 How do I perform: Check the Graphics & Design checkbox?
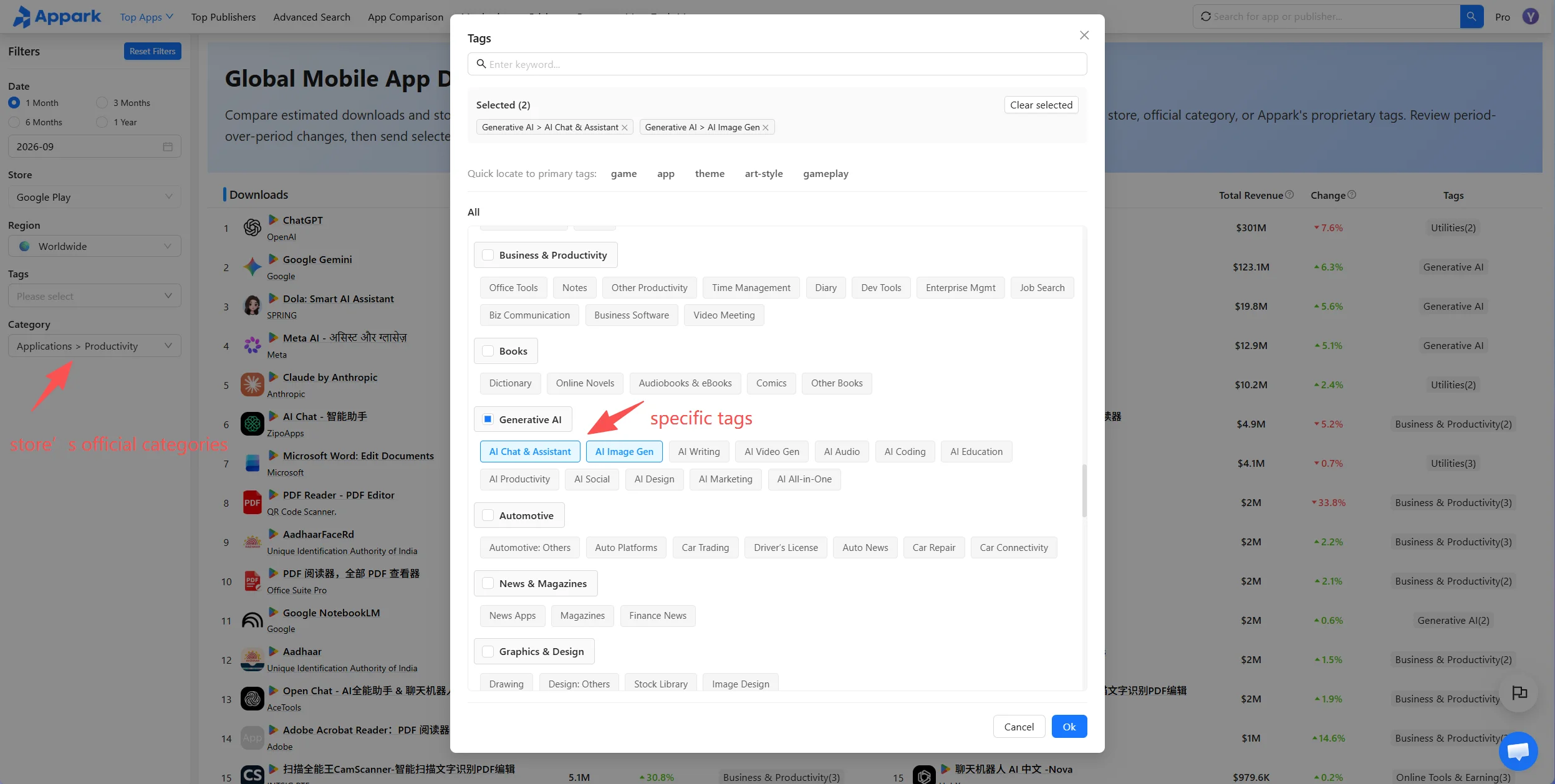tap(488, 651)
